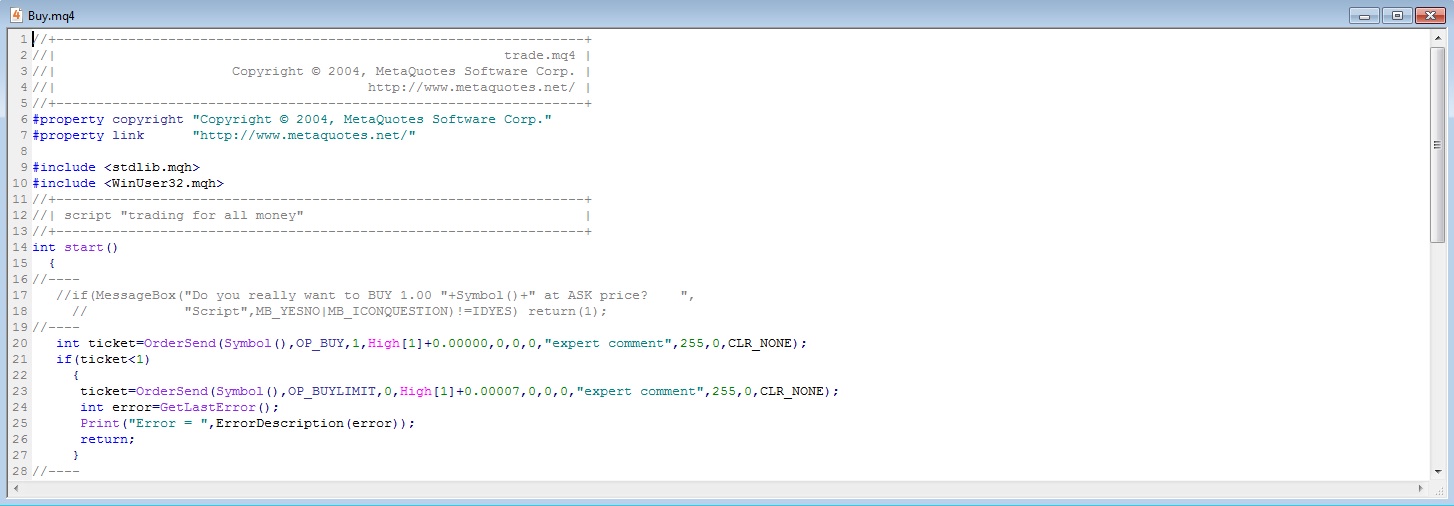The image size is (1454, 506).
Task: Click "Print" function on line 25
Action: coord(100,423)
